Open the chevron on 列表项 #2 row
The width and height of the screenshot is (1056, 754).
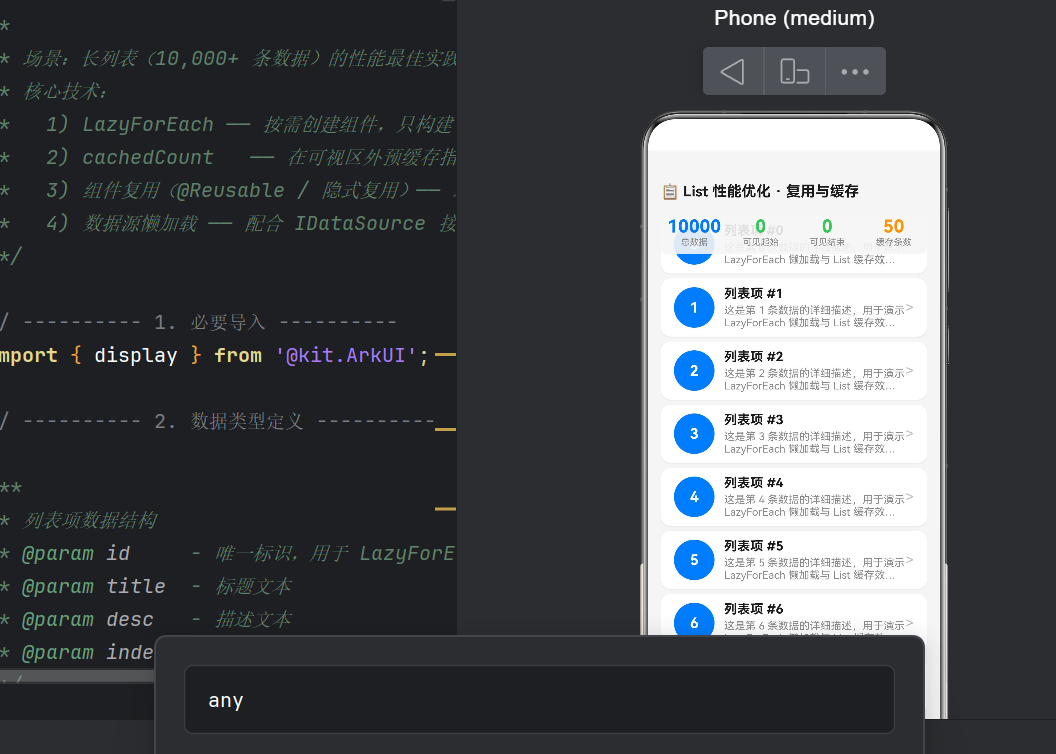(x=910, y=371)
